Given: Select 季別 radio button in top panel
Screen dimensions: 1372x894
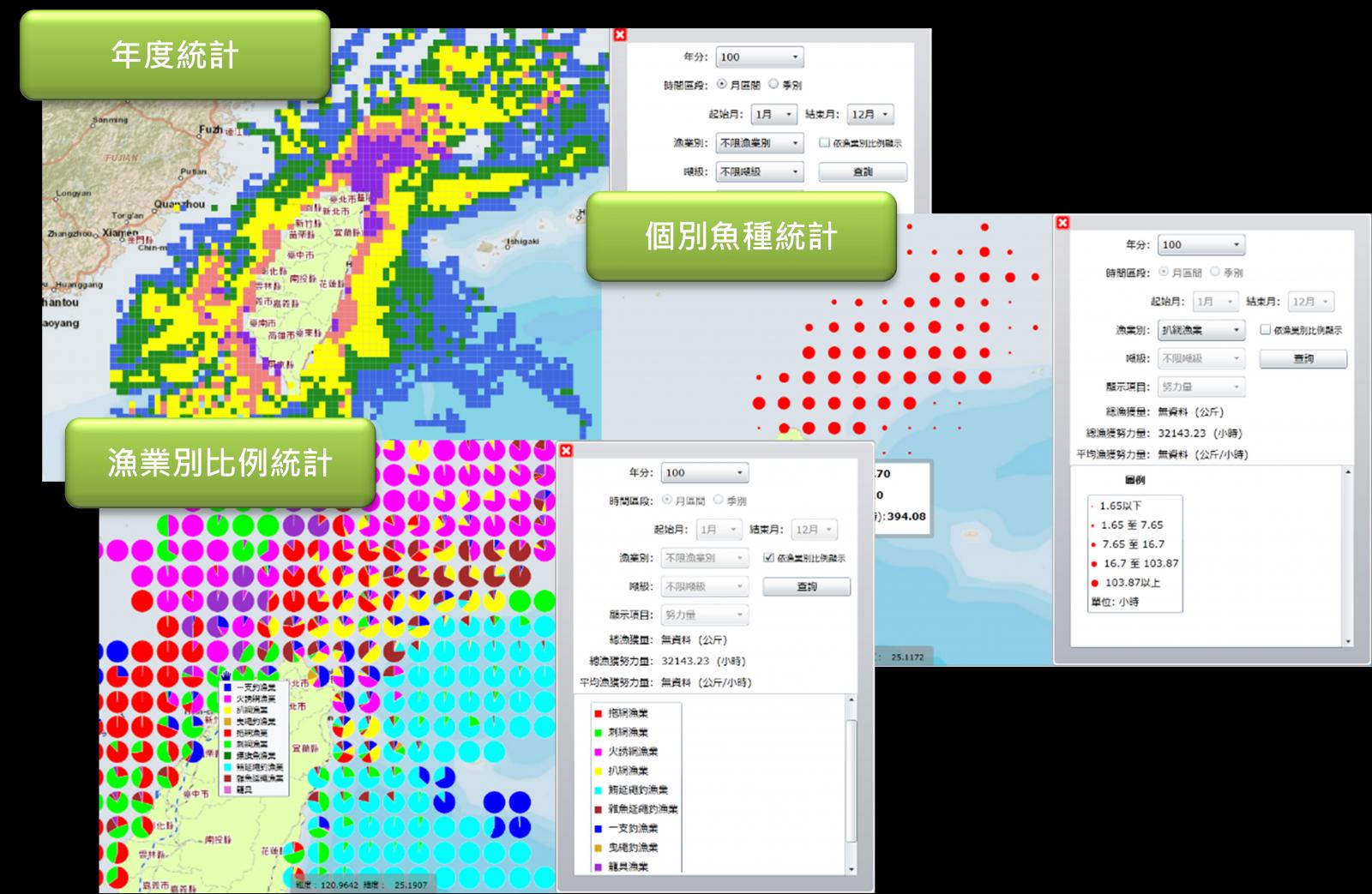Looking at the screenshot, I should point(773,85).
